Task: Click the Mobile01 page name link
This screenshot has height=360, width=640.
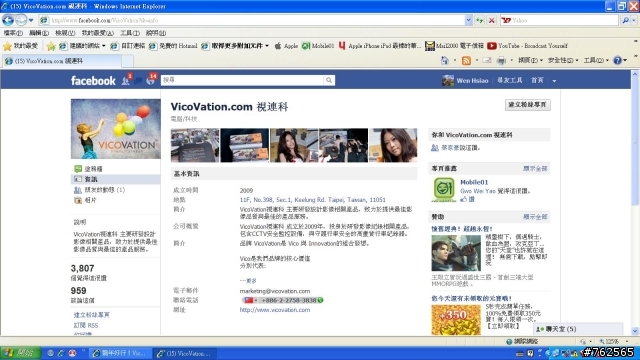Action: (x=474, y=182)
